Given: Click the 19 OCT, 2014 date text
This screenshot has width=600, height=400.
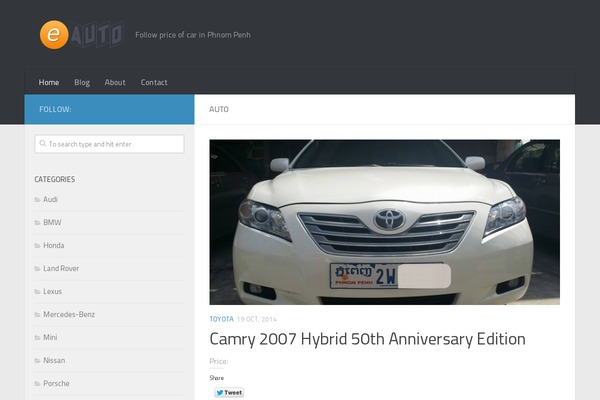Looking at the screenshot, I should coord(256,319).
